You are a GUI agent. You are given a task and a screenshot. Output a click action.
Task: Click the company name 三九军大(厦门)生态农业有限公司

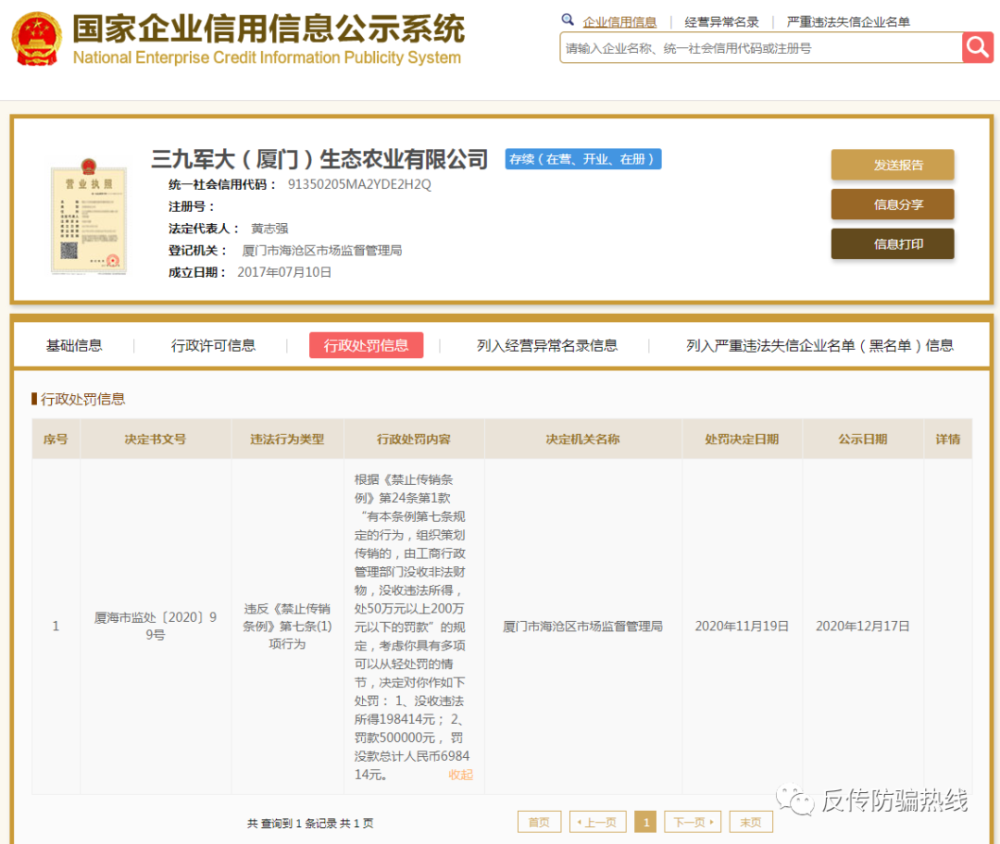pyautogui.click(x=320, y=159)
